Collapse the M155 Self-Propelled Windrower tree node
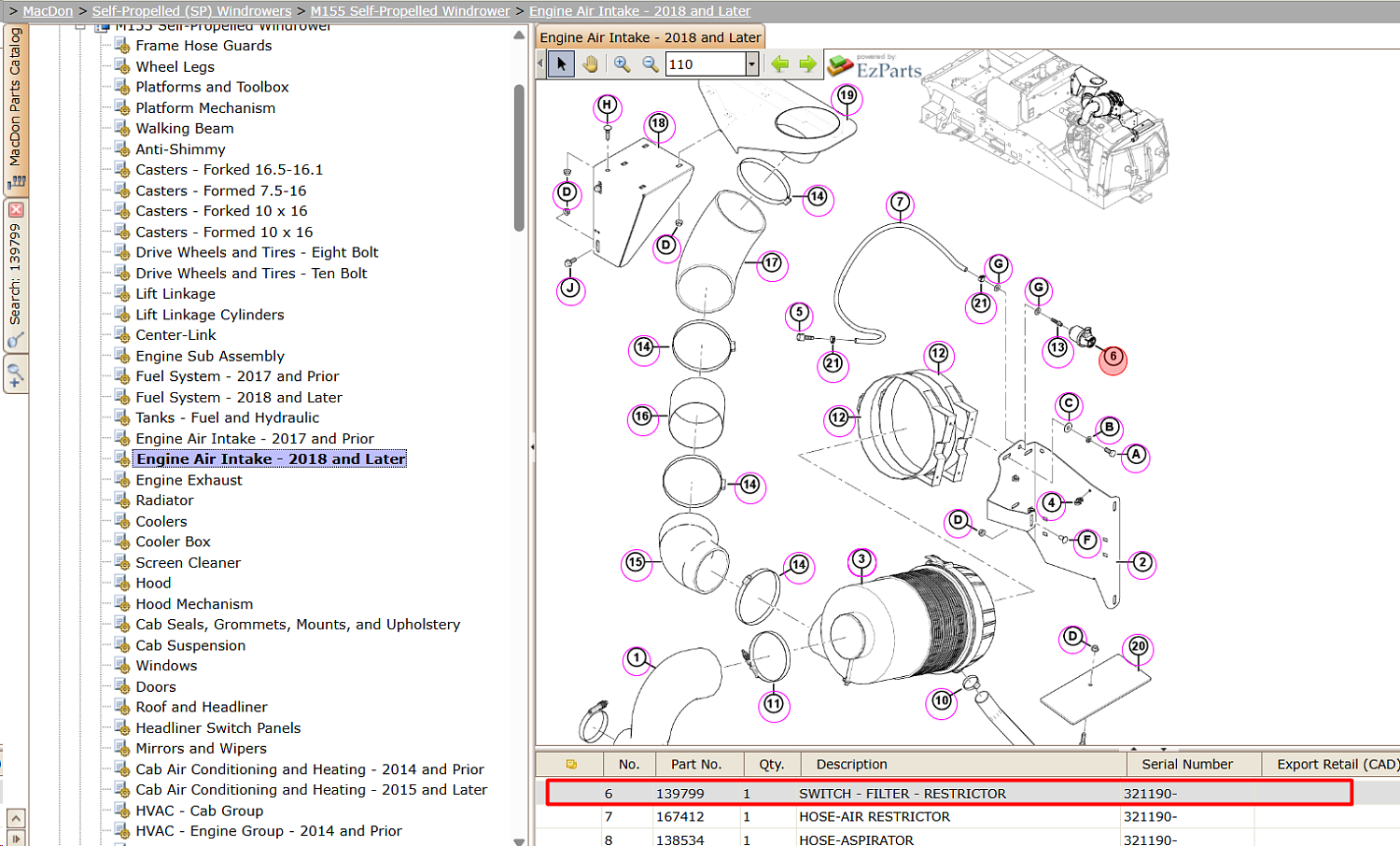Screen dimensions: 1400x846 [x=80, y=27]
